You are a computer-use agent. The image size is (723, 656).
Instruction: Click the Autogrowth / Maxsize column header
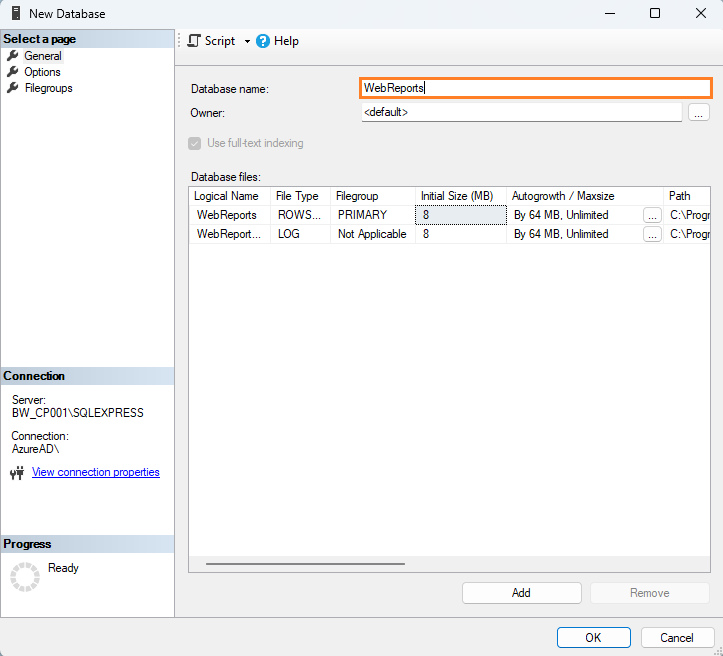[585, 196]
